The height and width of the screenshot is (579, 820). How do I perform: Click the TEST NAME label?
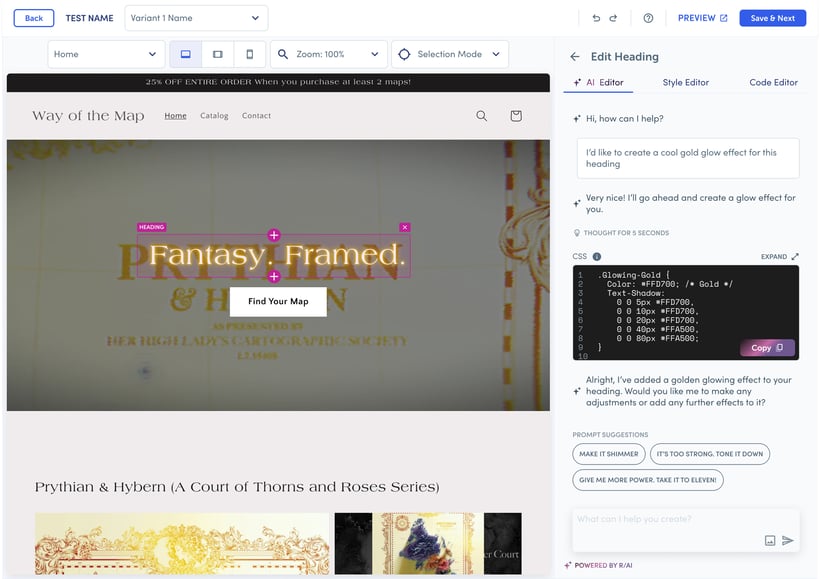coord(89,18)
